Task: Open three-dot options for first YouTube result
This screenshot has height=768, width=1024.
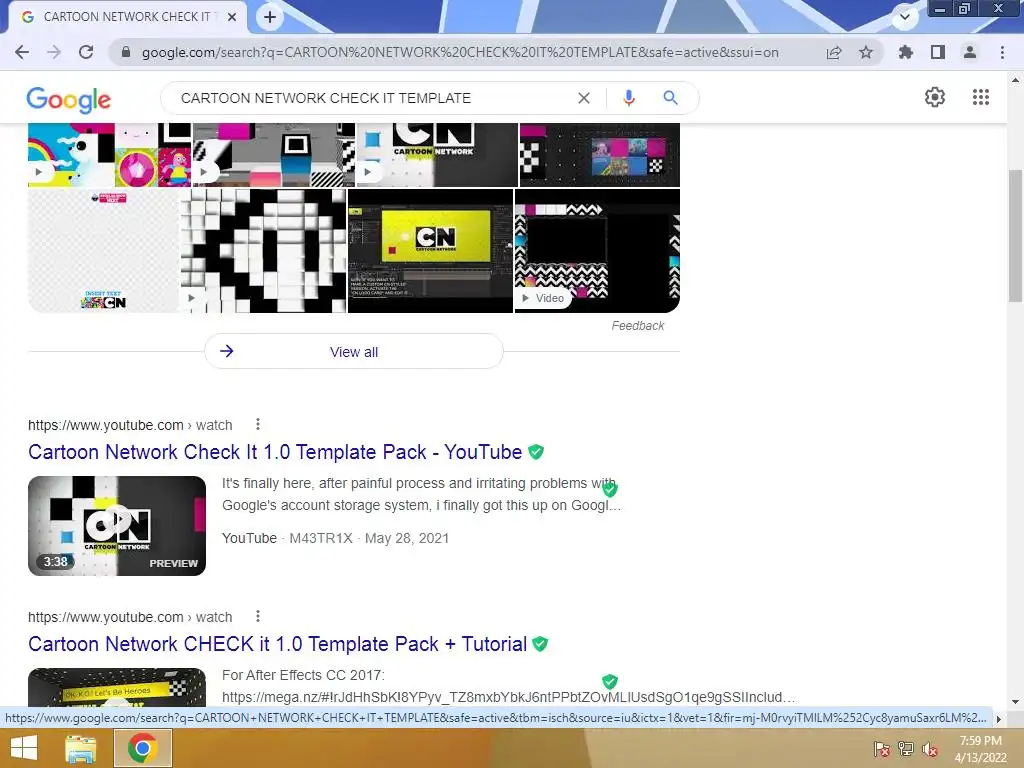Action: (x=258, y=424)
